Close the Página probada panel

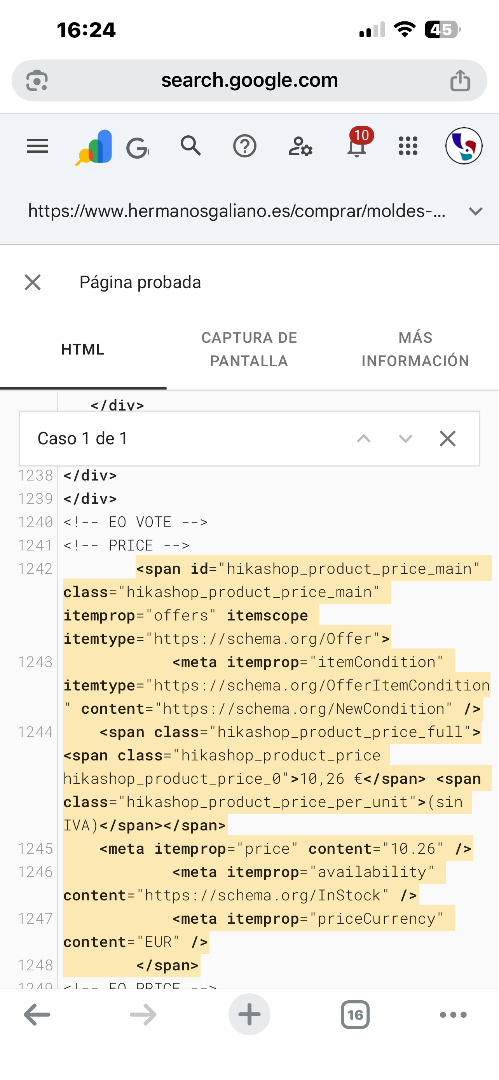pyautogui.click(x=33, y=282)
